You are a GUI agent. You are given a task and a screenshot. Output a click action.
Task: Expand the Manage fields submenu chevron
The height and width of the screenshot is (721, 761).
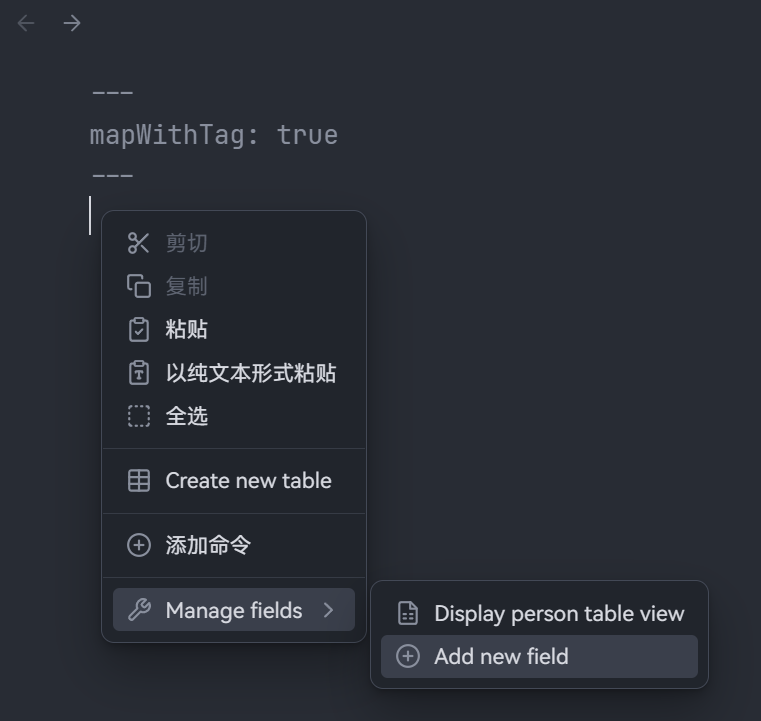(x=329, y=610)
